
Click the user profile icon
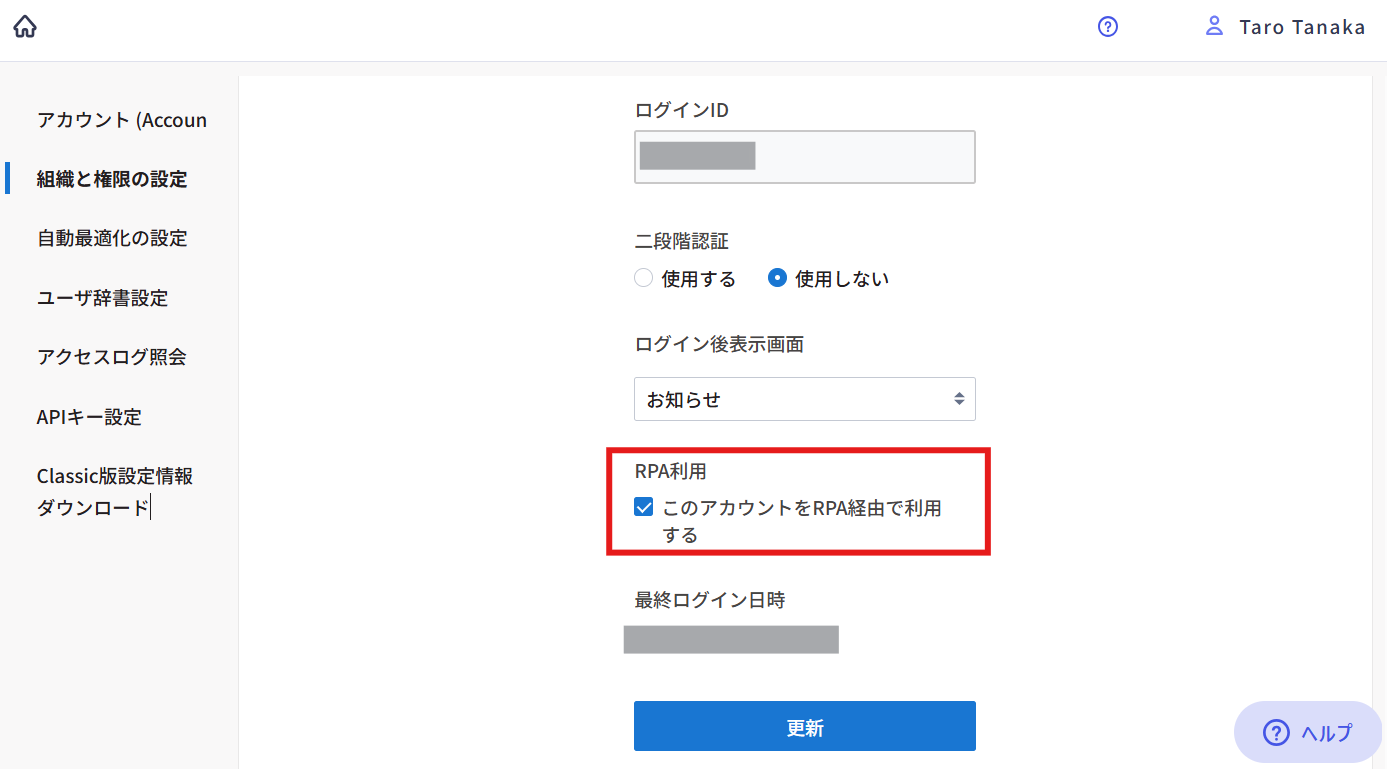pyautogui.click(x=1214, y=26)
